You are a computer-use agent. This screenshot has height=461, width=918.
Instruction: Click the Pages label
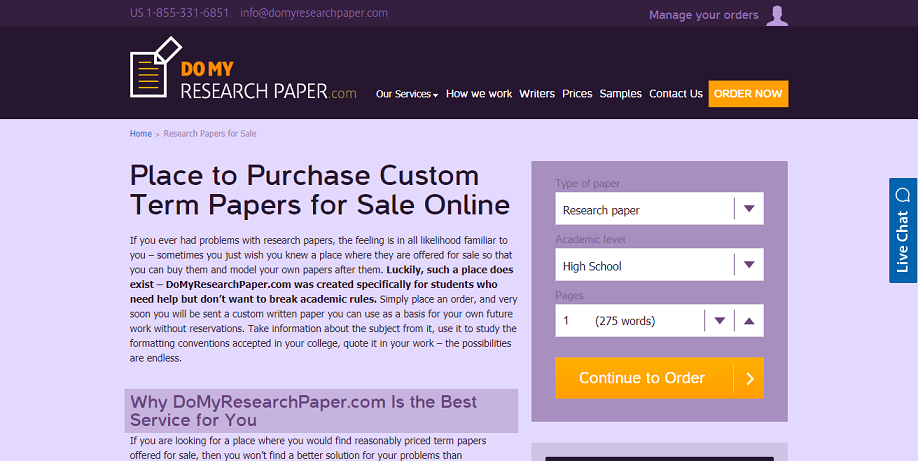[x=569, y=295]
